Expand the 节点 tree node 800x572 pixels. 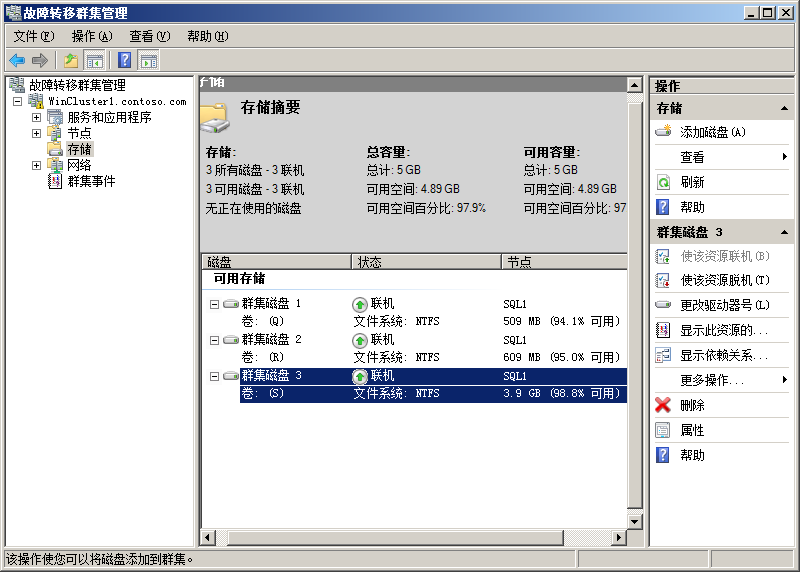click(x=36, y=133)
